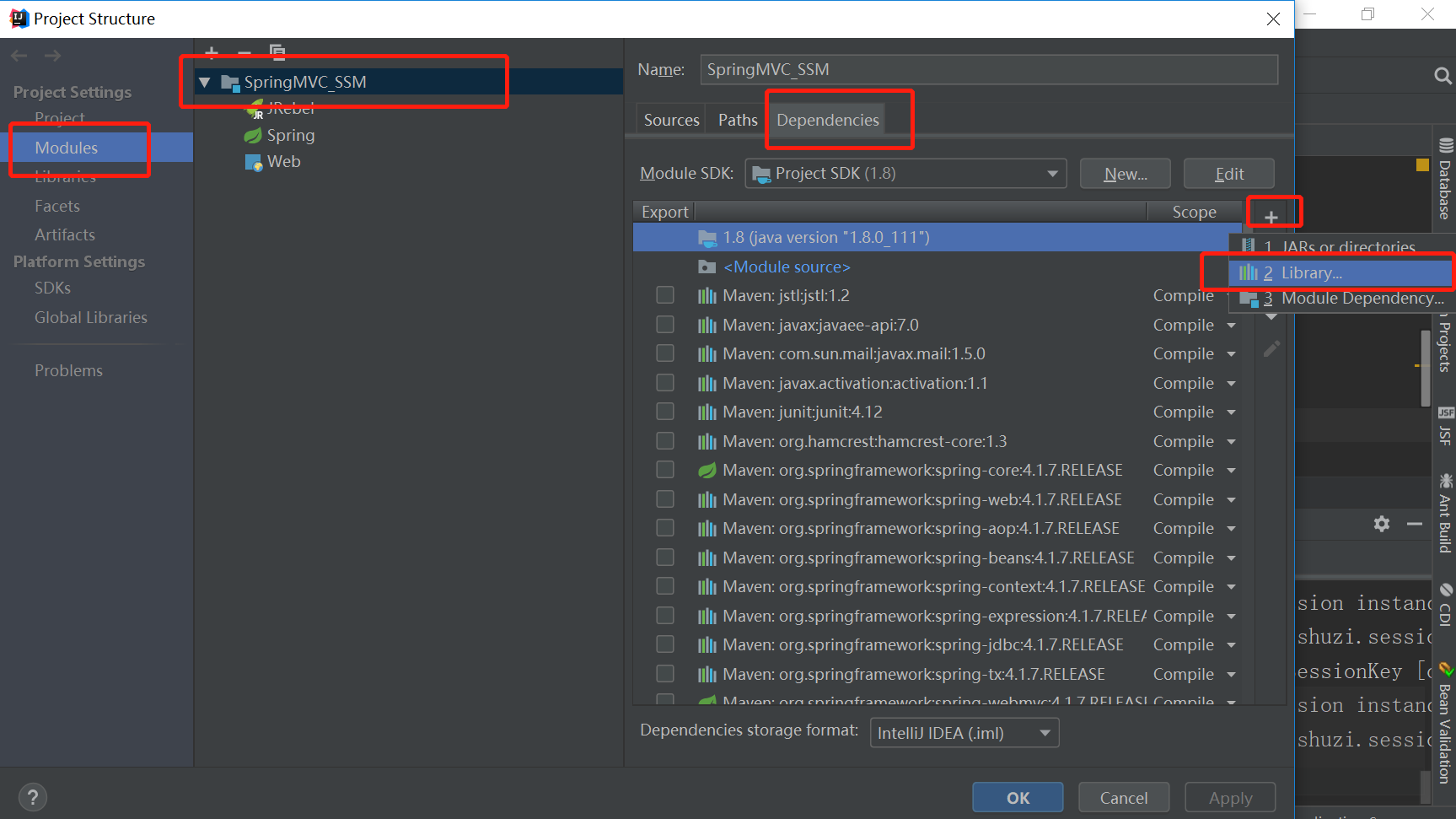Open Database tool window in IDE
The height and width of the screenshot is (819, 1456).
tap(1445, 178)
